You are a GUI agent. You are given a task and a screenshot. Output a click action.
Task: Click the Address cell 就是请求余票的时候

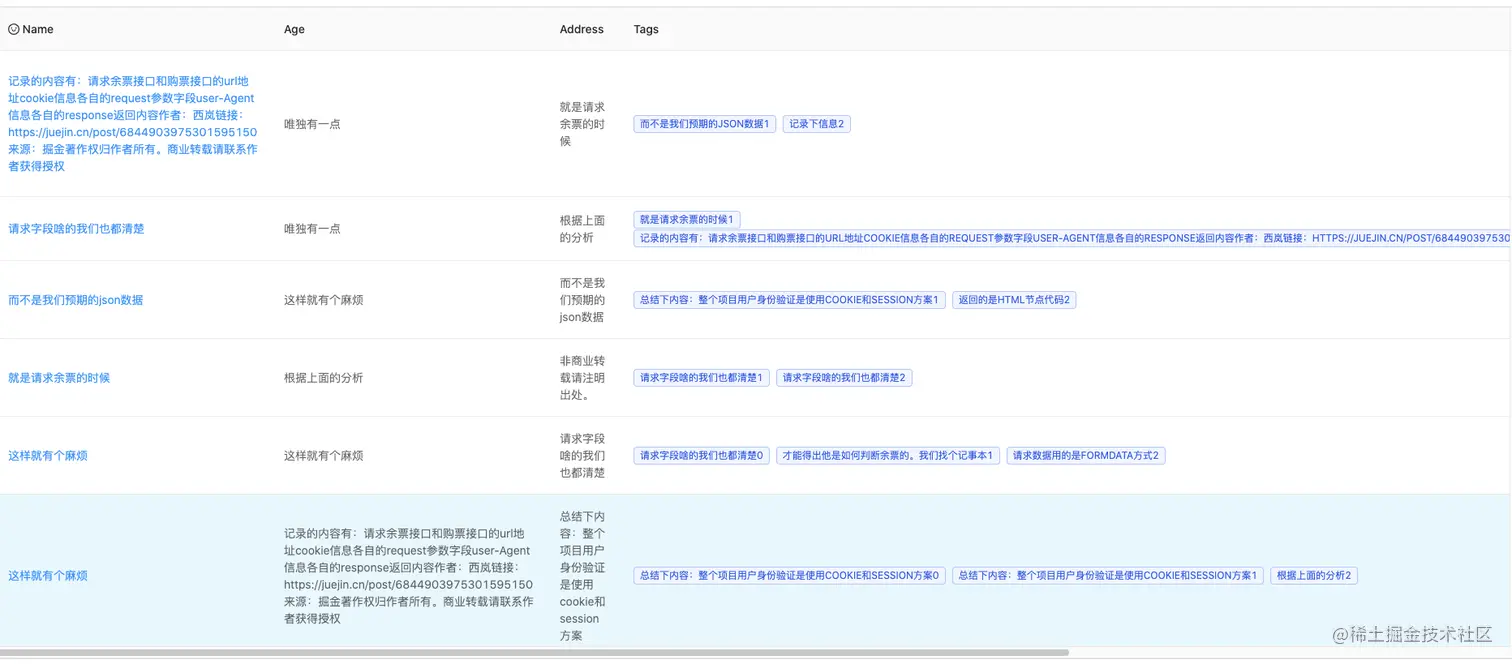583,124
